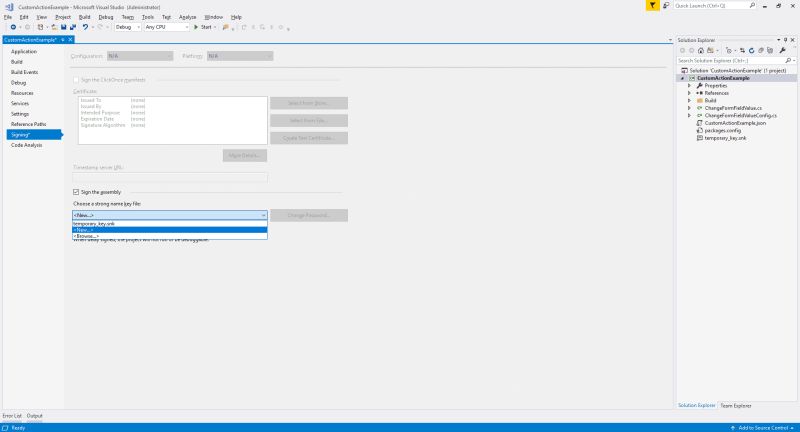Click the Change Password button
This screenshot has height=432, width=800.
pyautogui.click(x=309, y=215)
